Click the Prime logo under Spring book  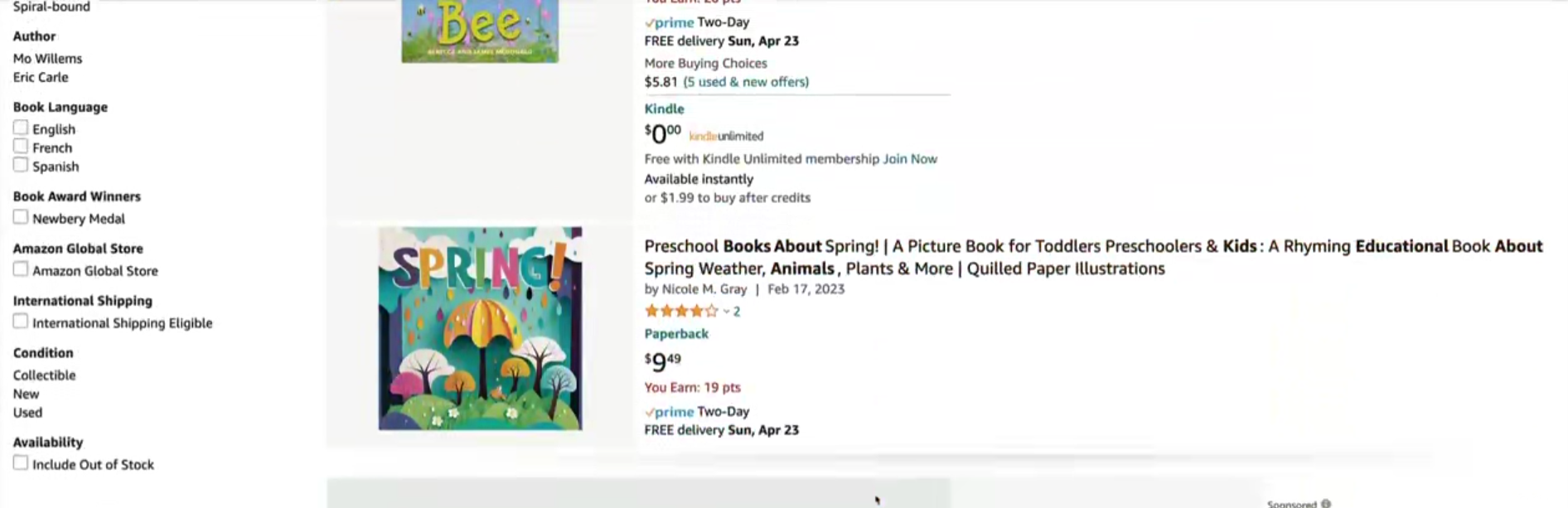pyautogui.click(x=669, y=411)
